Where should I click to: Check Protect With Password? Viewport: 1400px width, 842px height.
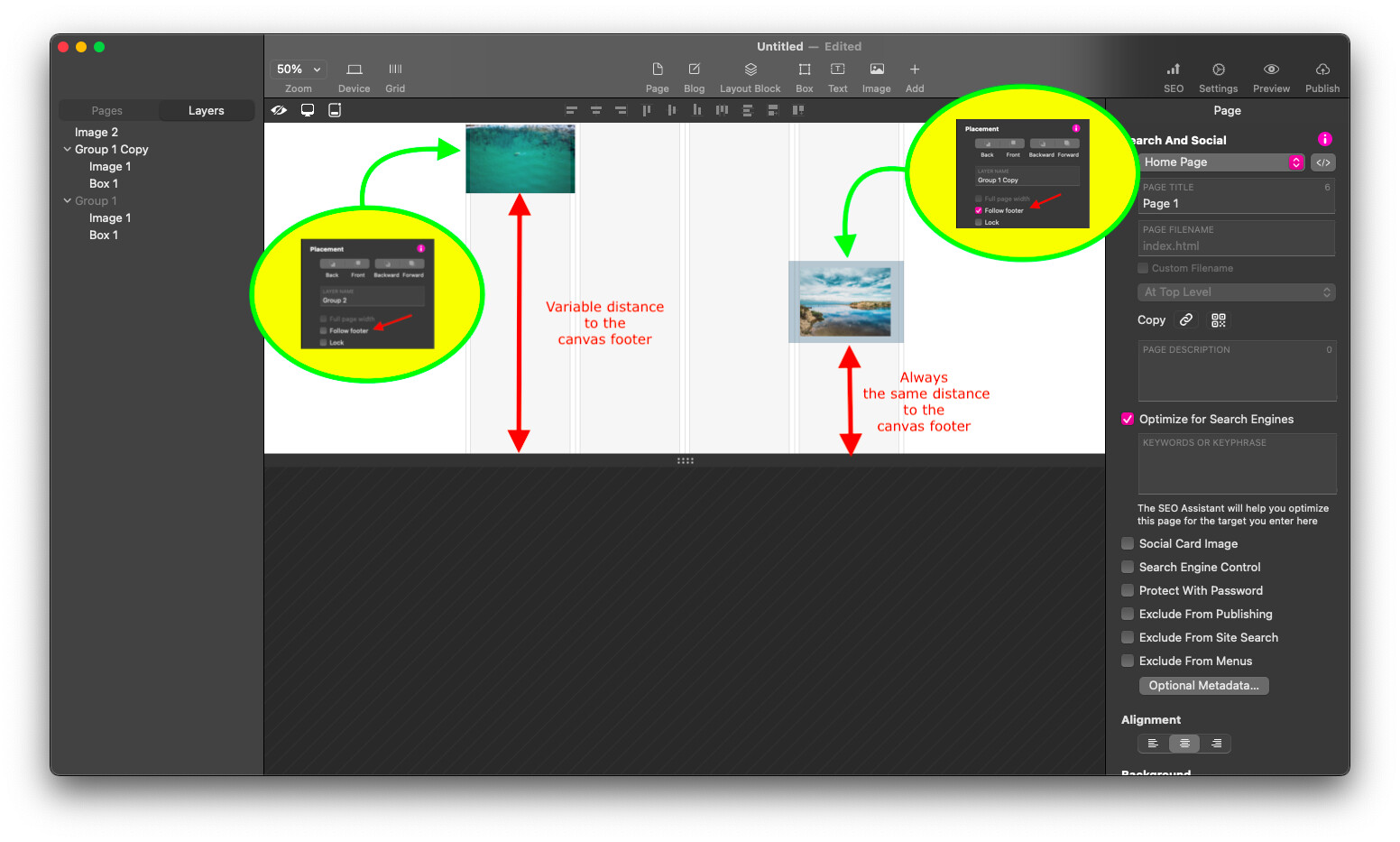1128,590
